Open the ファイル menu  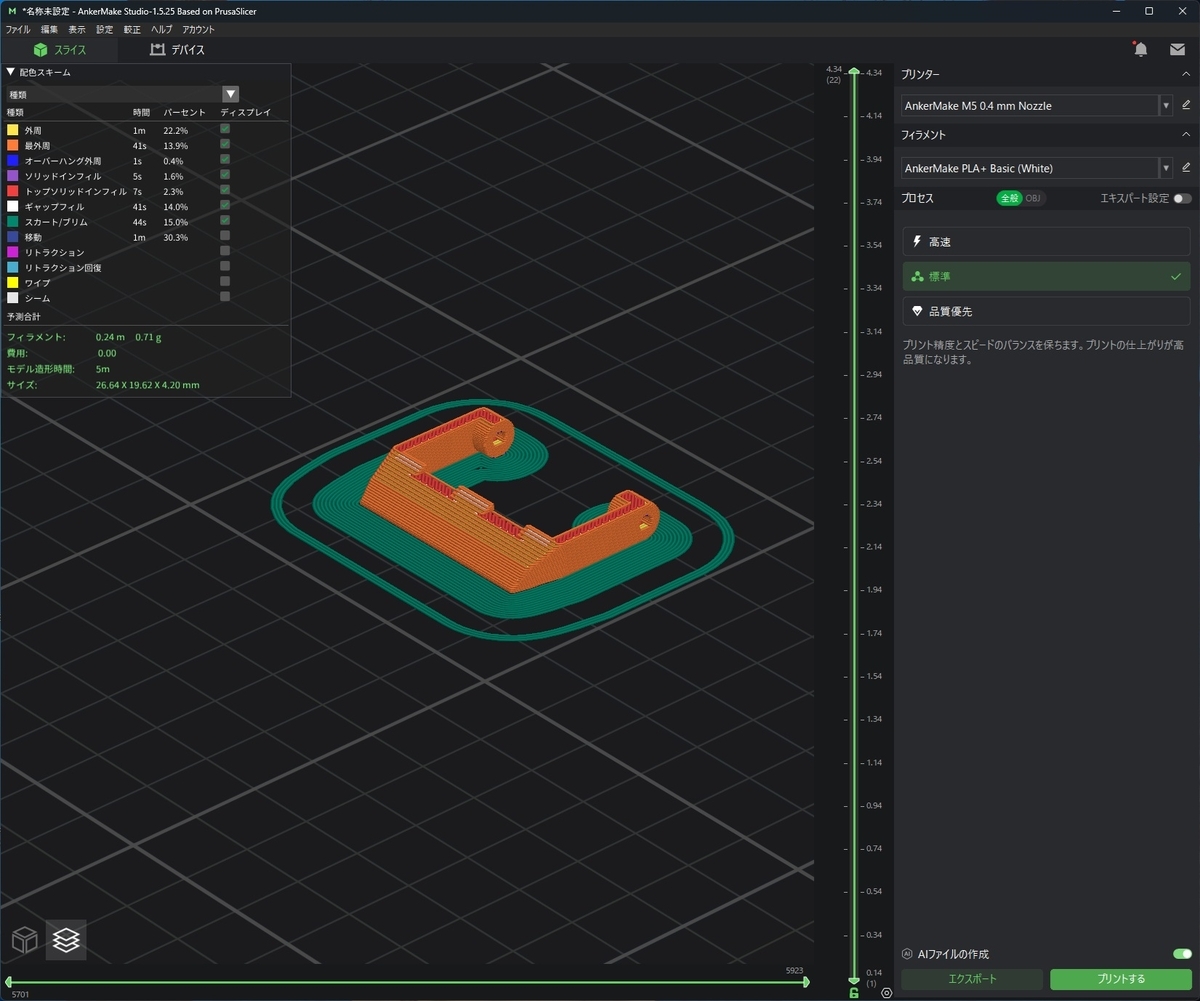coord(18,30)
